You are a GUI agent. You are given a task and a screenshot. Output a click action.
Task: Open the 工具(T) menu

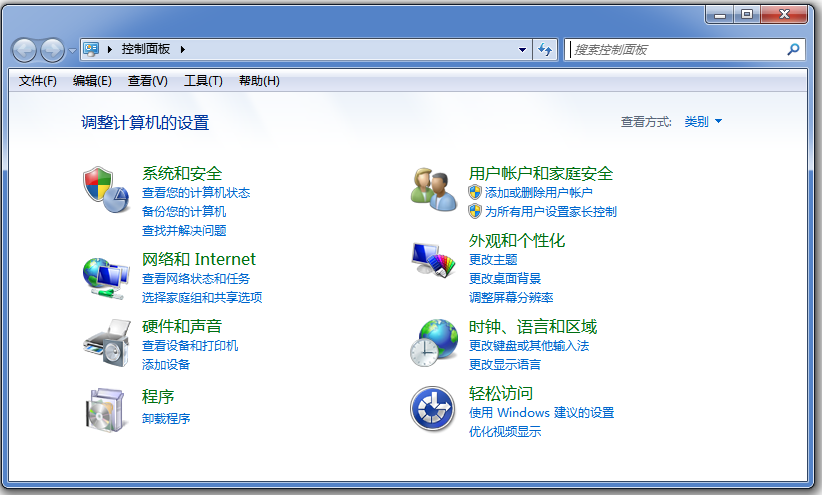(x=203, y=81)
